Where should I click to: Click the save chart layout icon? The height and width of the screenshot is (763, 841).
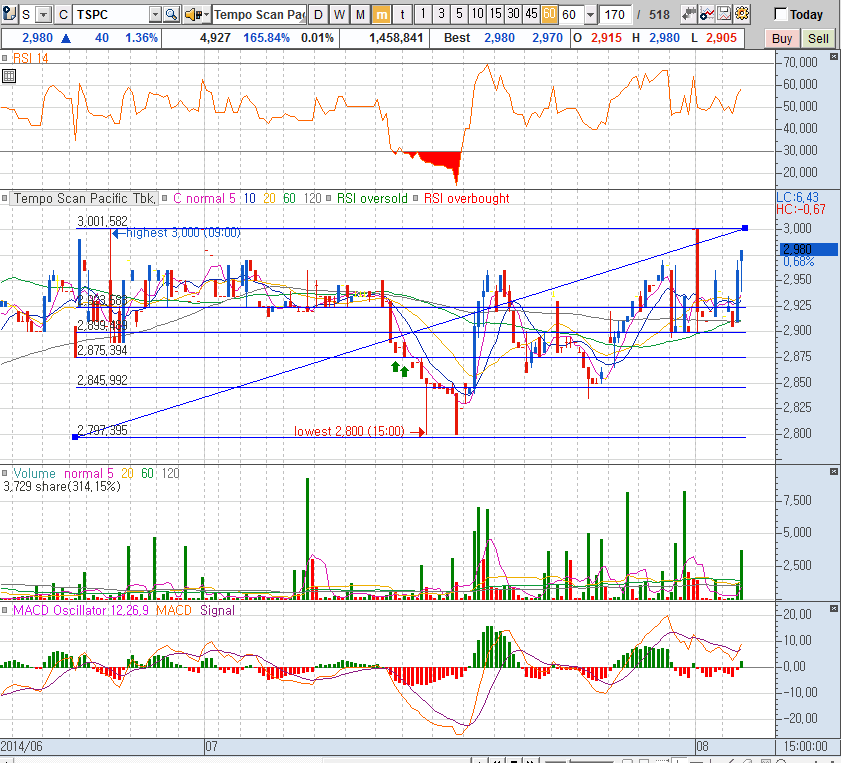click(724, 15)
